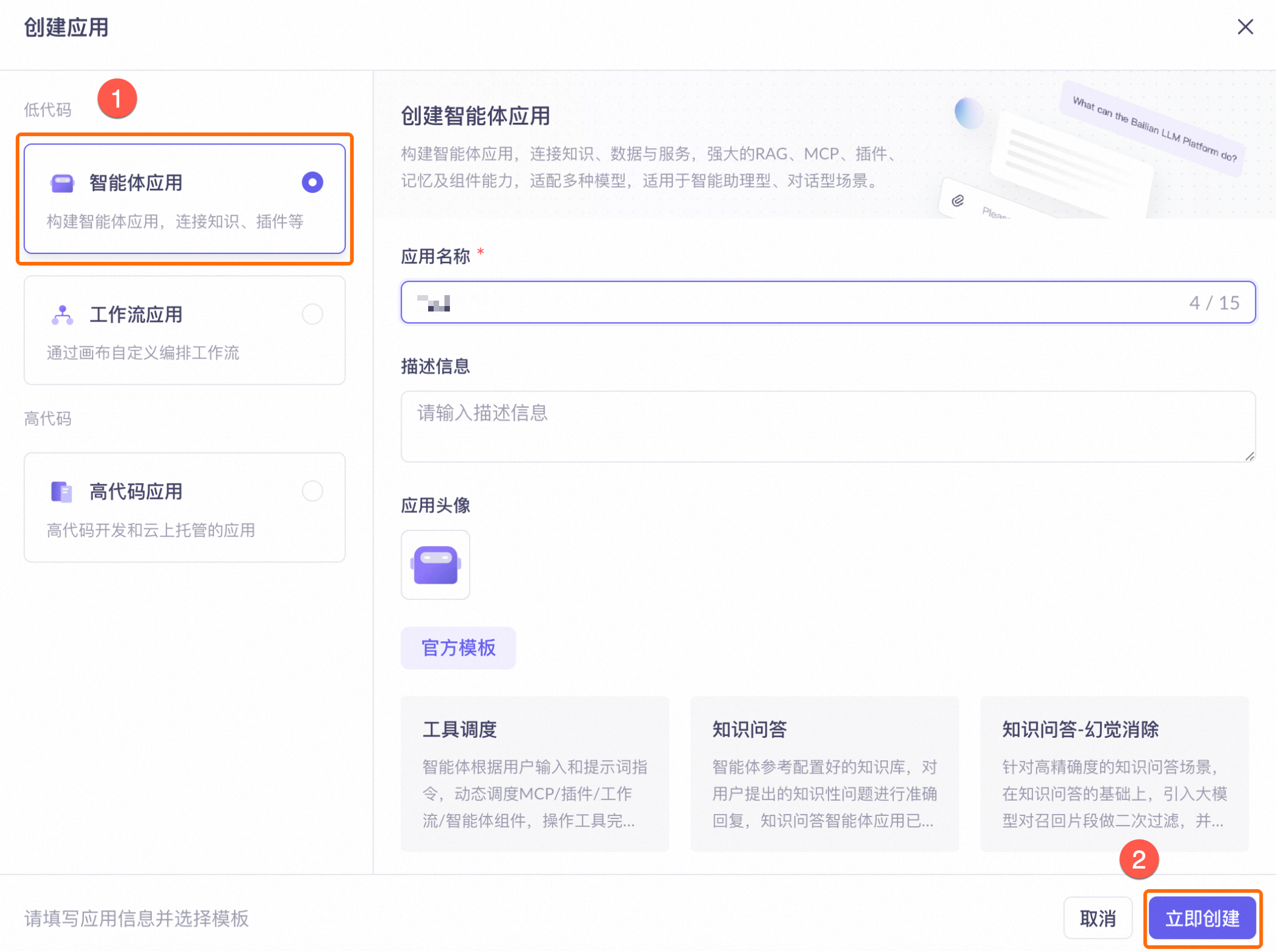Choose the 工具调度 template card

(x=535, y=774)
